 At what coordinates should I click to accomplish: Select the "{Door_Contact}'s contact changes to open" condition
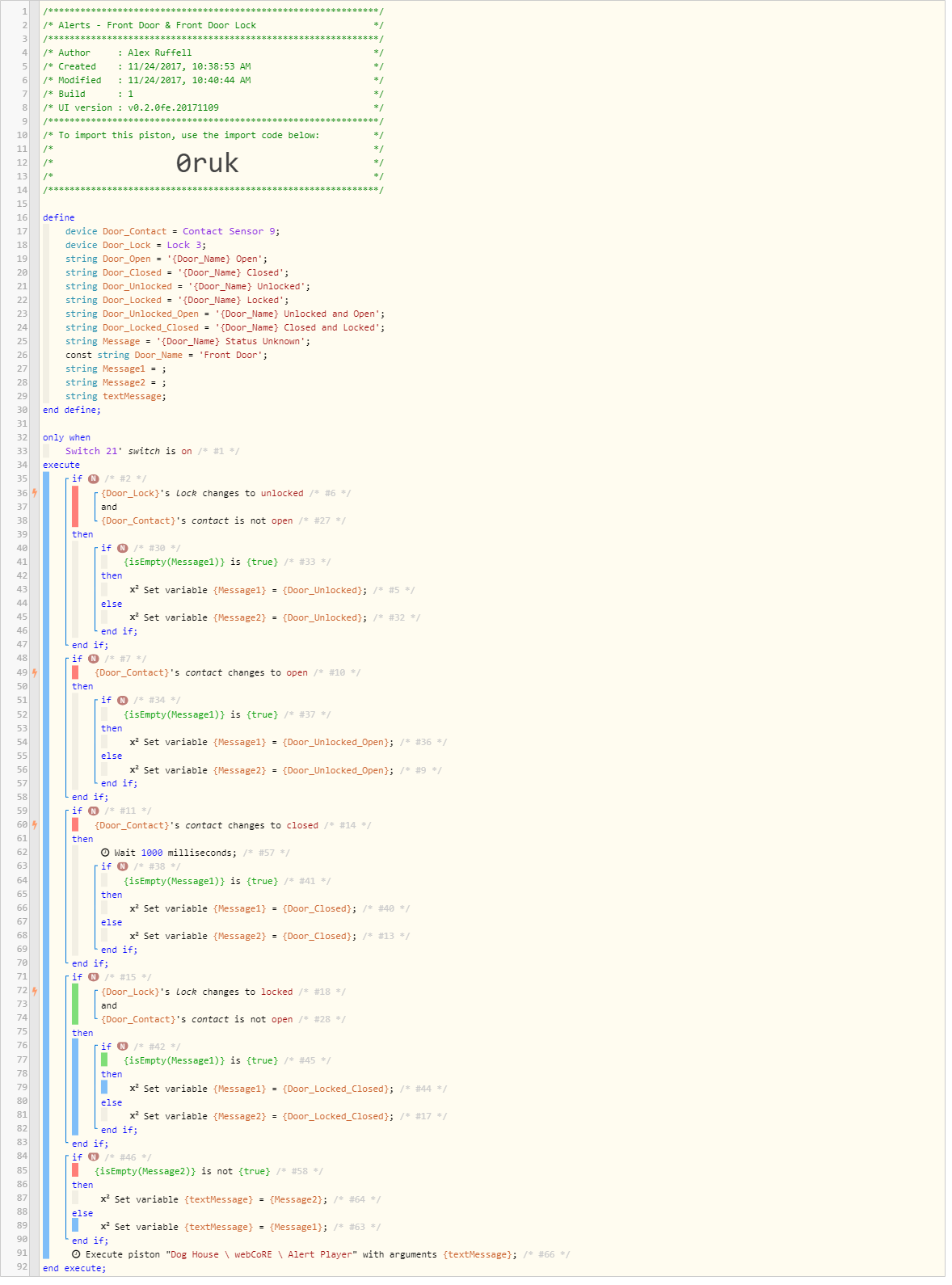201,672
